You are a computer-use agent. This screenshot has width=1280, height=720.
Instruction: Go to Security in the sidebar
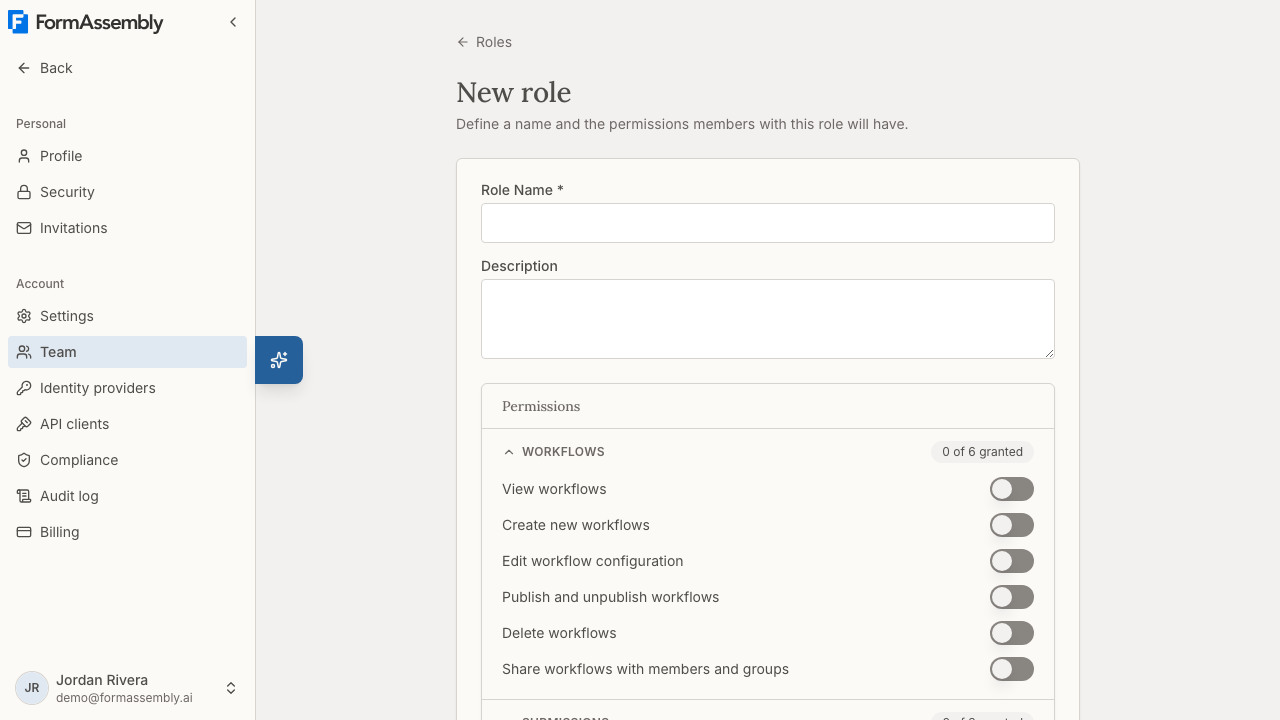[x=127, y=192]
